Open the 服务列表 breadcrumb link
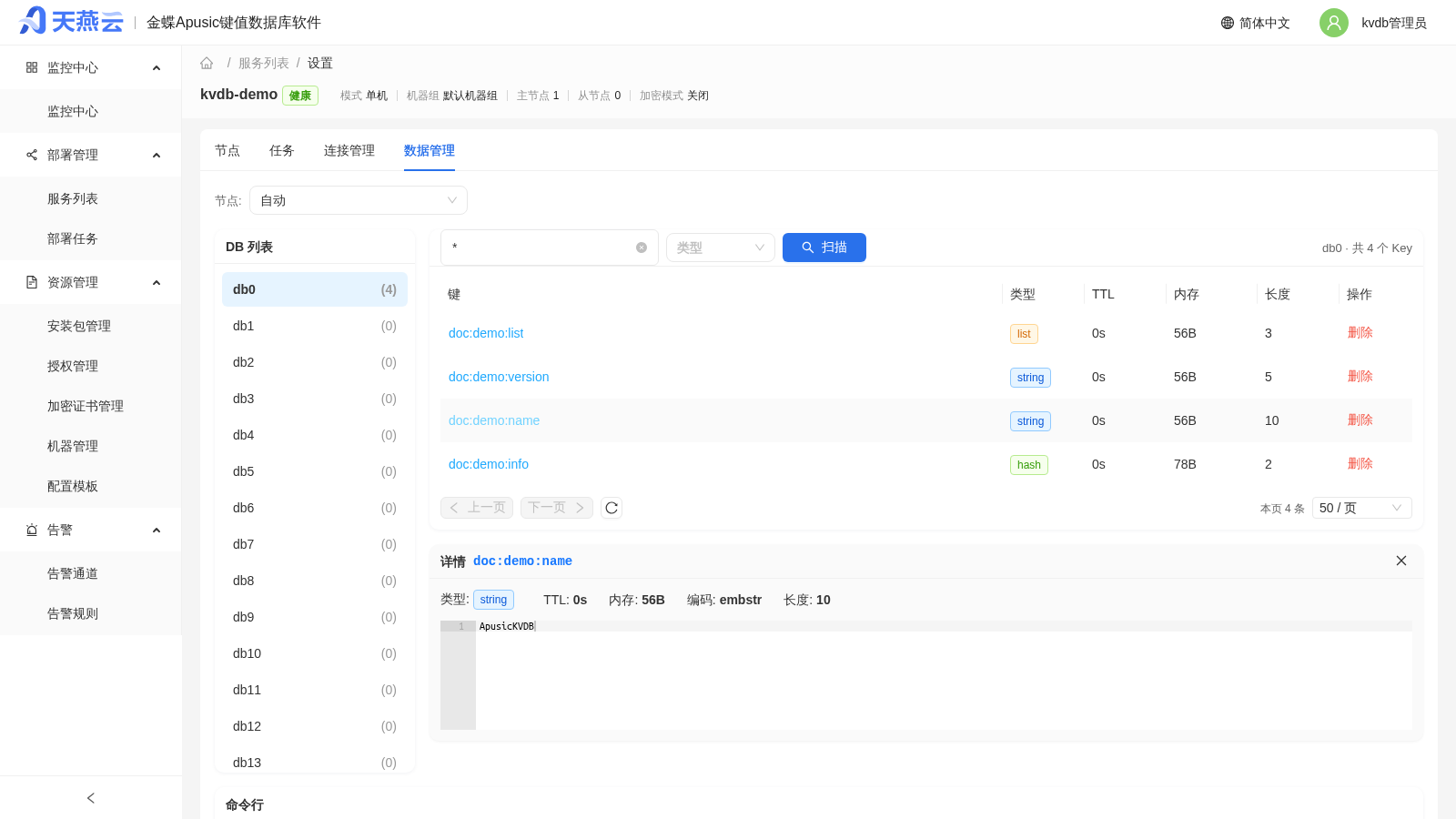This screenshot has height=819, width=1456. [x=264, y=63]
